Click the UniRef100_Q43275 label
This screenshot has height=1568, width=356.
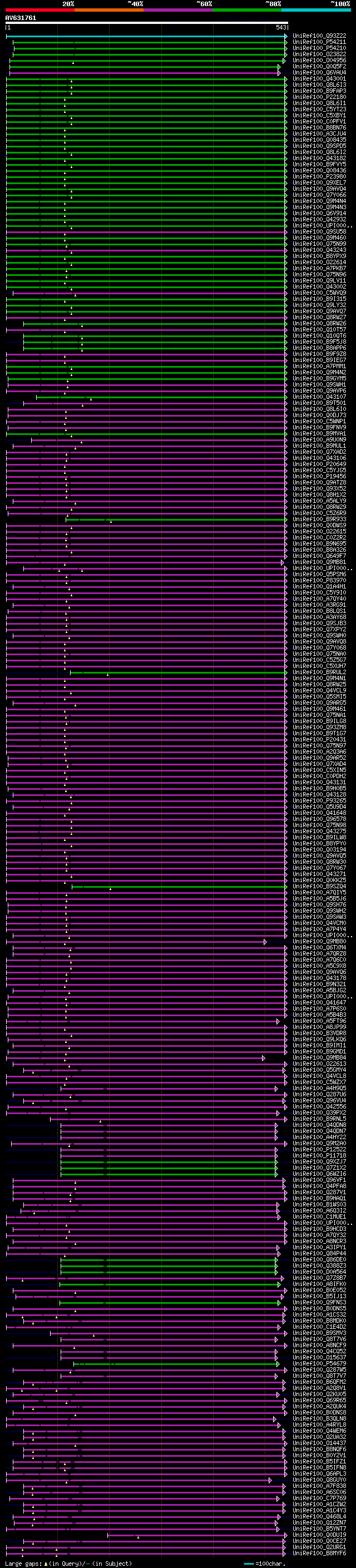point(319,831)
